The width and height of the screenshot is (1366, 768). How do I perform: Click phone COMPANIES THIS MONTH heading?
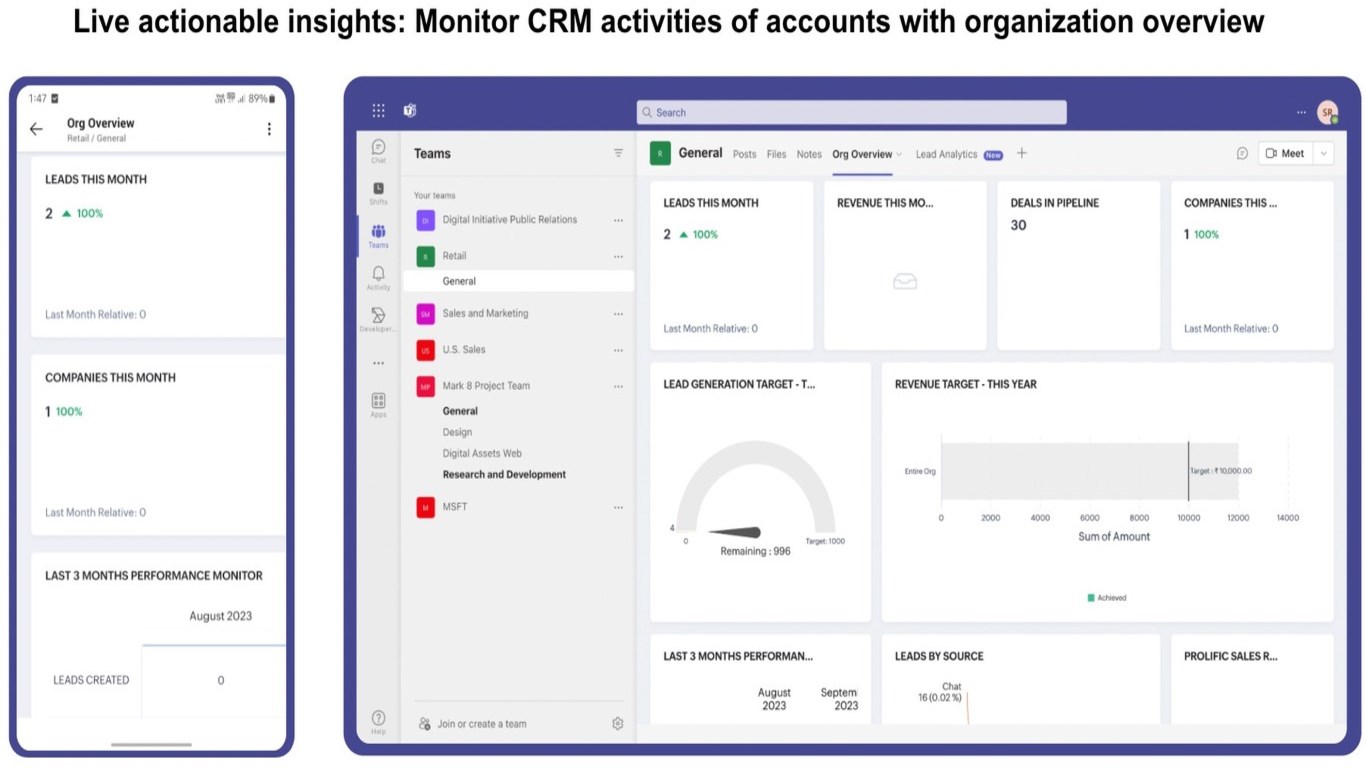click(110, 378)
